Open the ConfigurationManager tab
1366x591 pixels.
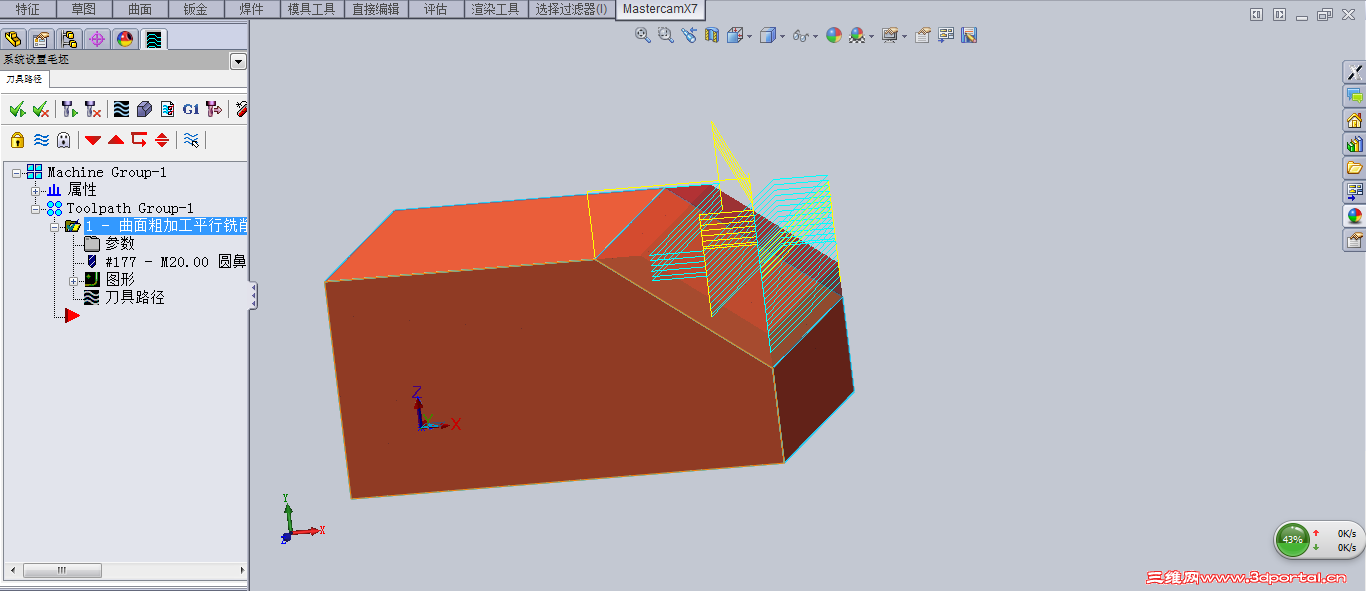point(69,39)
